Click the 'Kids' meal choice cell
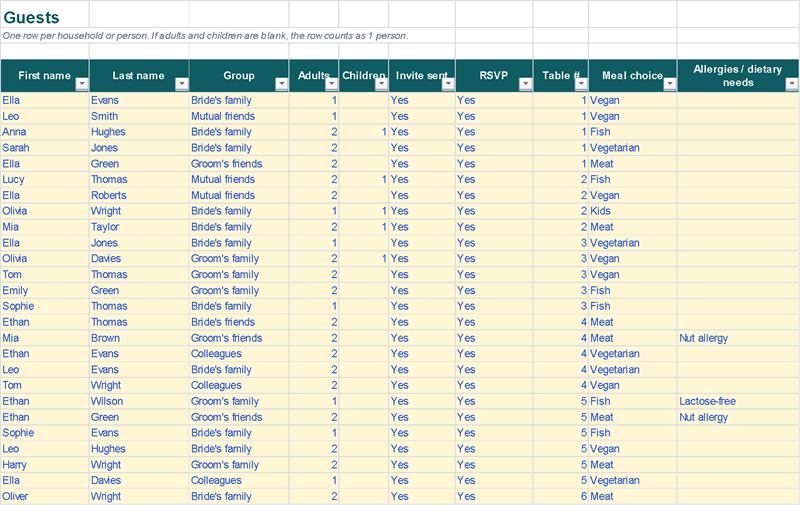 pos(633,211)
